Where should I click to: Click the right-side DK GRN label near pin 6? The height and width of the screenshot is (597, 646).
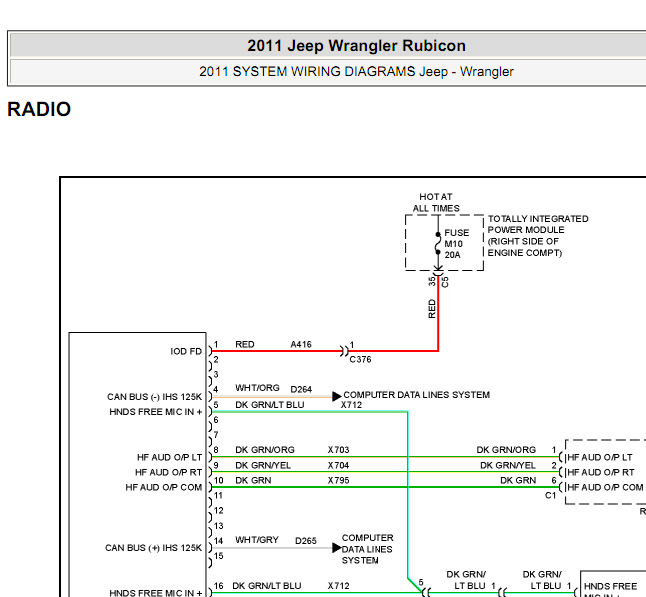coord(518,480)
